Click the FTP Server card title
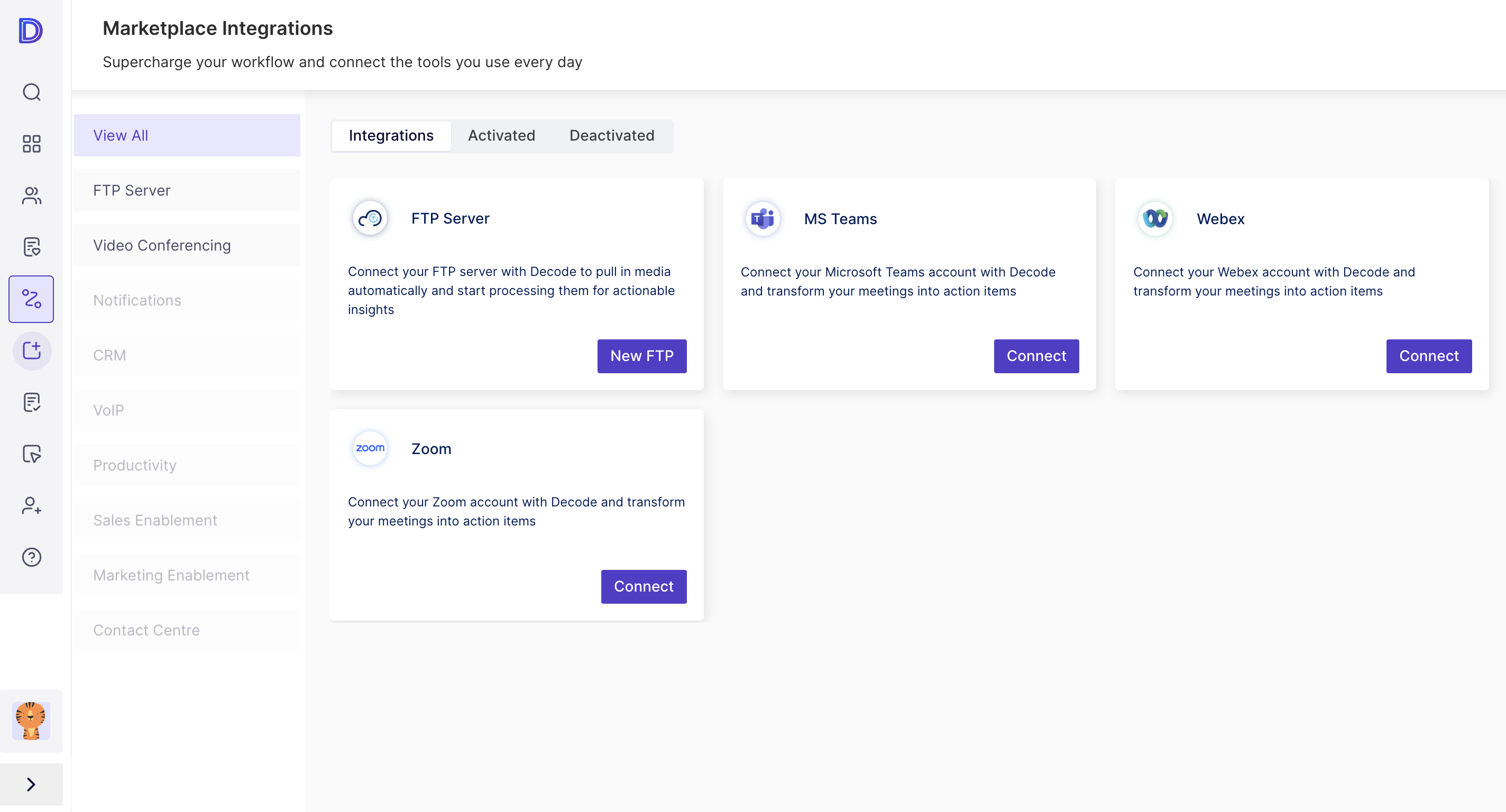This screenshot has width=1506, height=812. click(x=450, y=219)
